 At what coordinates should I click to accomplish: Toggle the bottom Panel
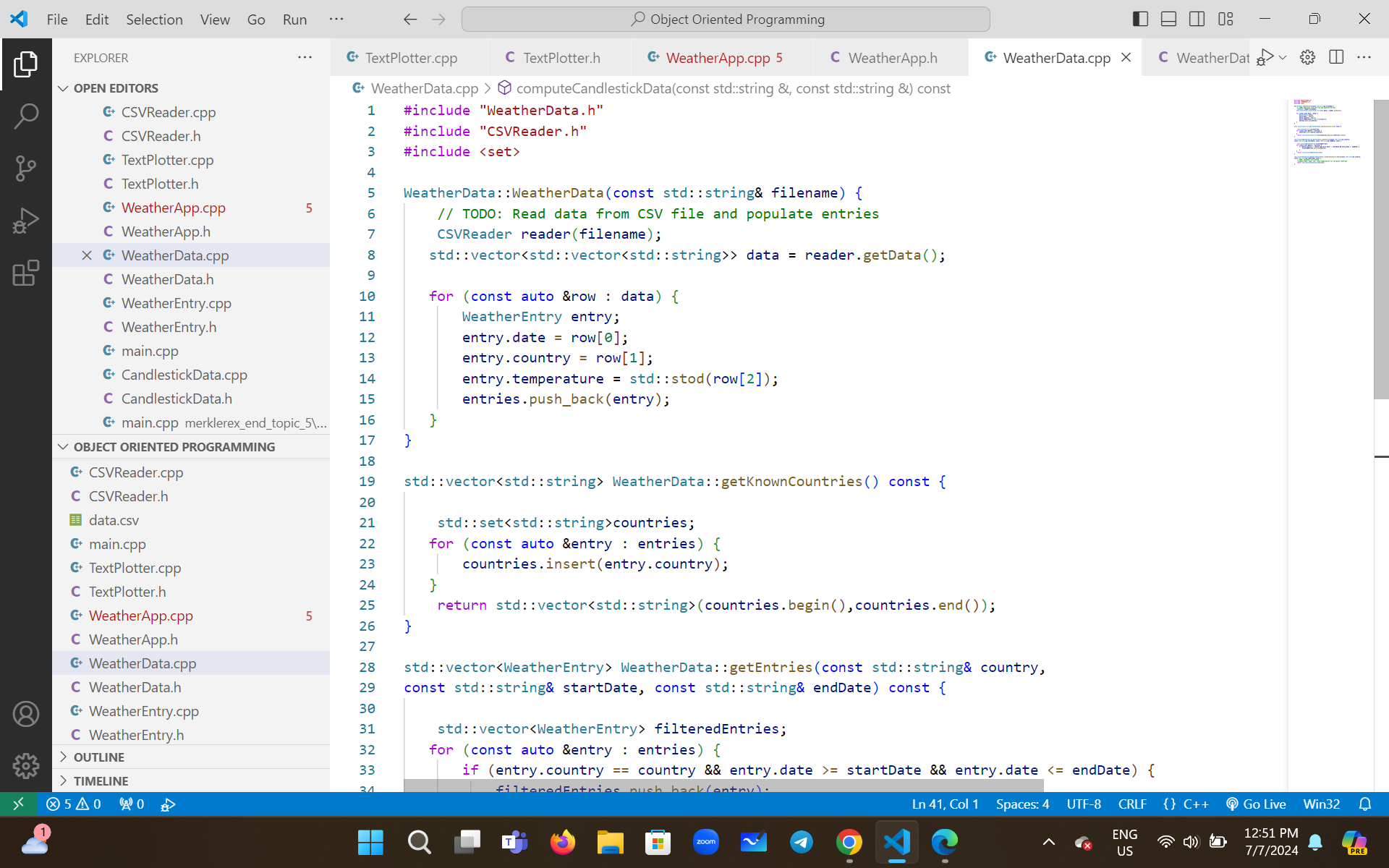[x=1168, y=19]
